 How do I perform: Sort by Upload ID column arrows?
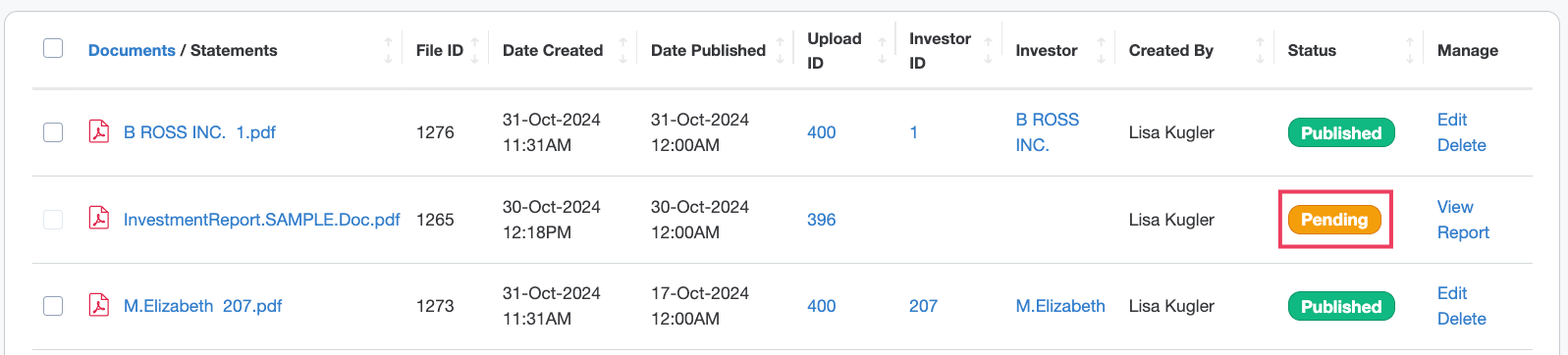pos(882,50)
